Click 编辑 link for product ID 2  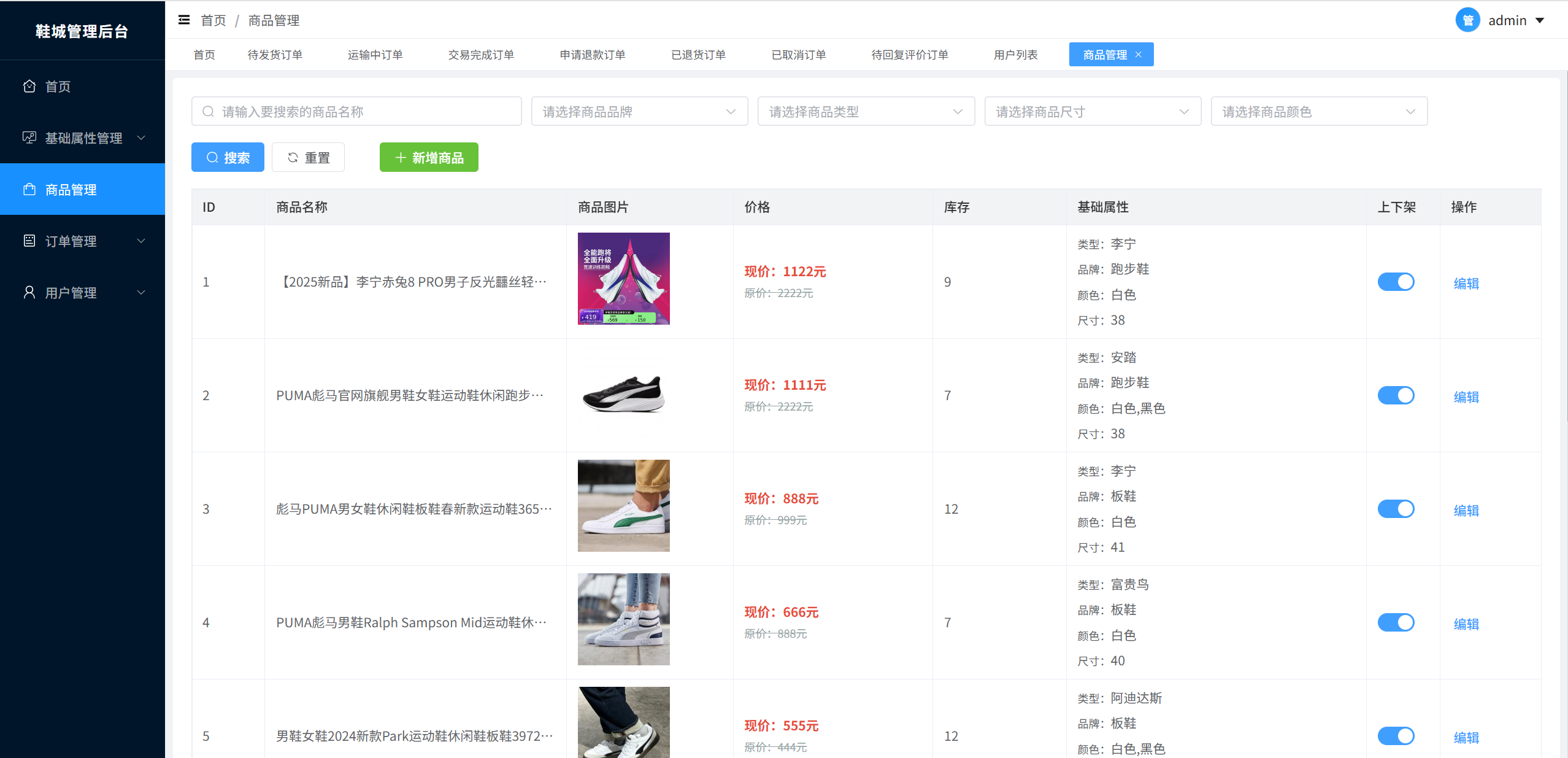click(1466, 397)
